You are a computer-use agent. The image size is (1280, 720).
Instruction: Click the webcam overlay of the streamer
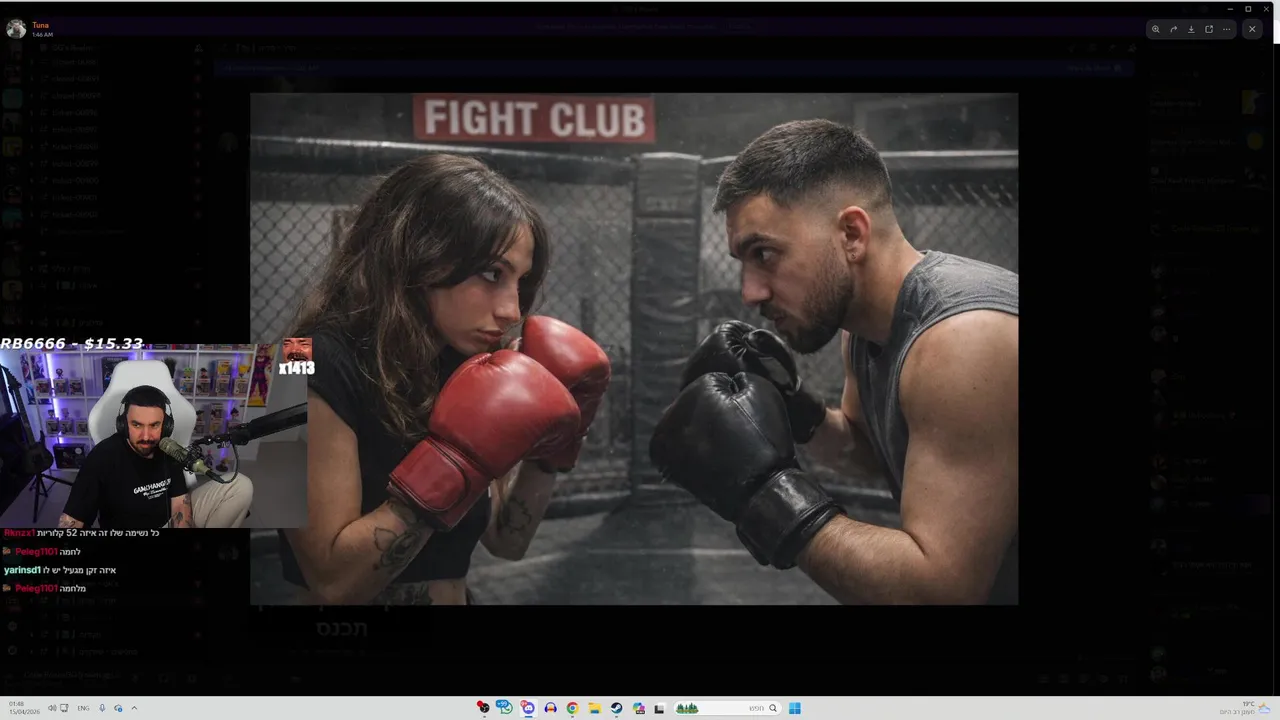(x=153, y=436)
